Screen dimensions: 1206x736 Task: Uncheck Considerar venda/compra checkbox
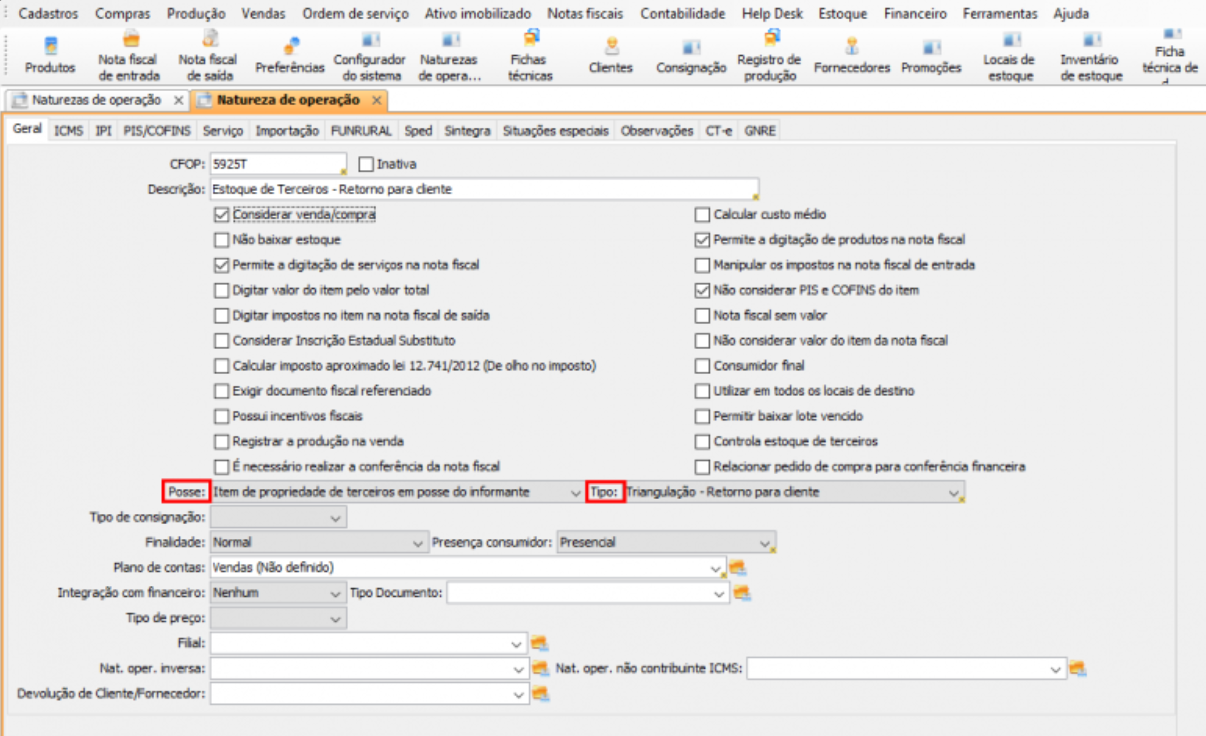coord(222,215)
